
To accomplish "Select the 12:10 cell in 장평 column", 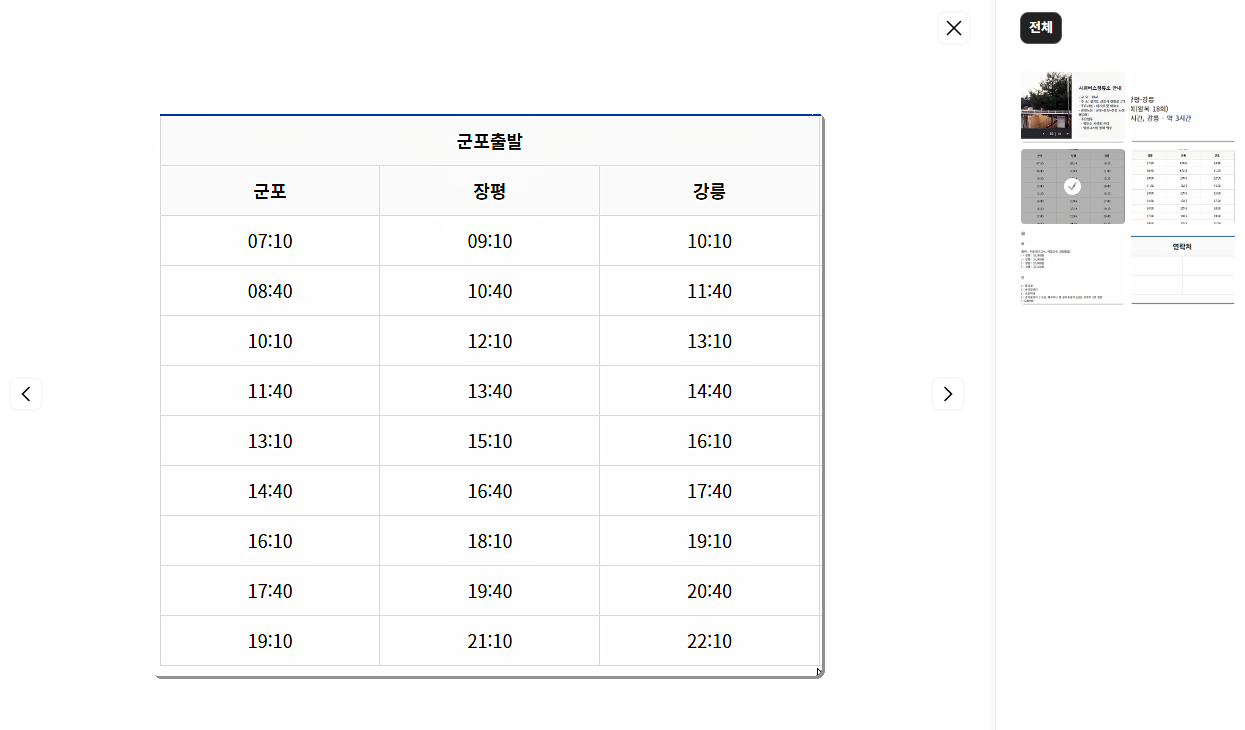I will (x=490, y=341).
